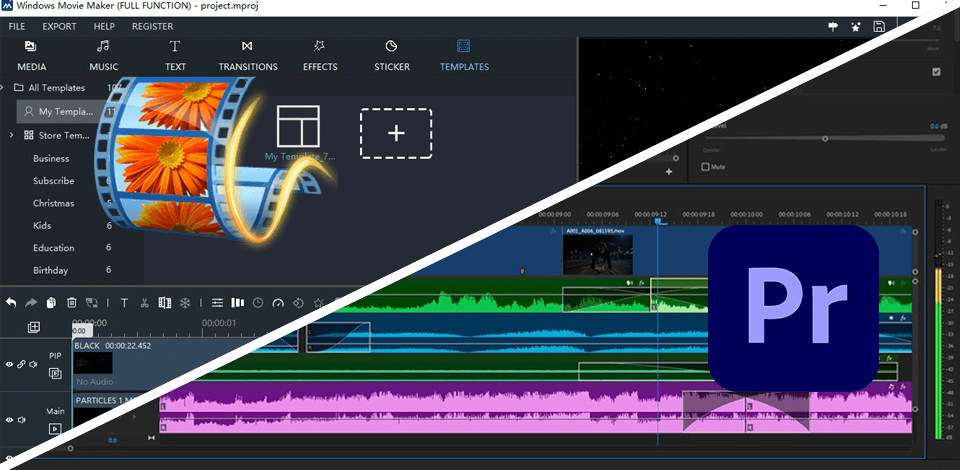Open the speed gauge icon

[278, 302]
